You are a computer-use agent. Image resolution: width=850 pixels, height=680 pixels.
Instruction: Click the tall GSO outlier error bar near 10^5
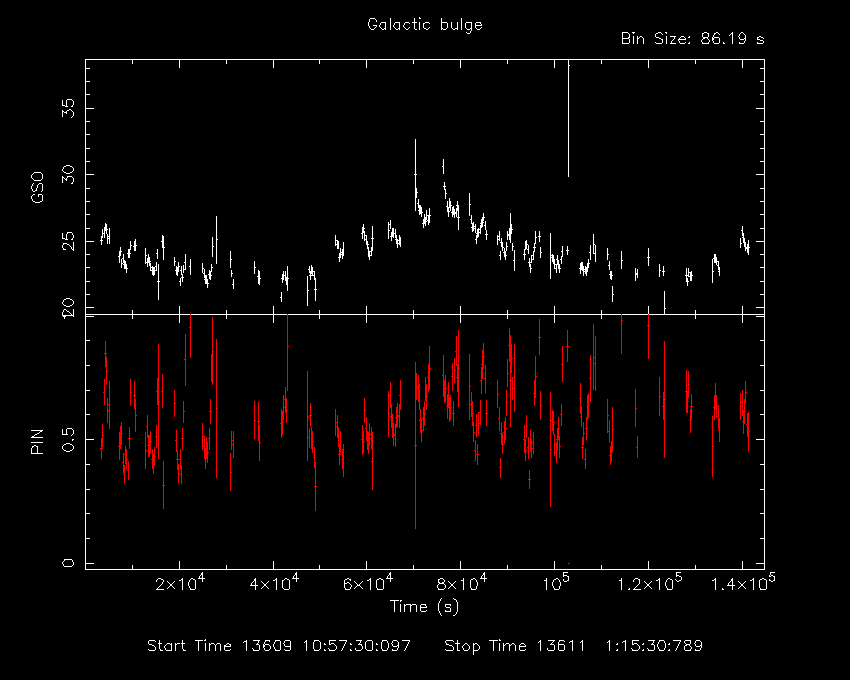(568, 119)
